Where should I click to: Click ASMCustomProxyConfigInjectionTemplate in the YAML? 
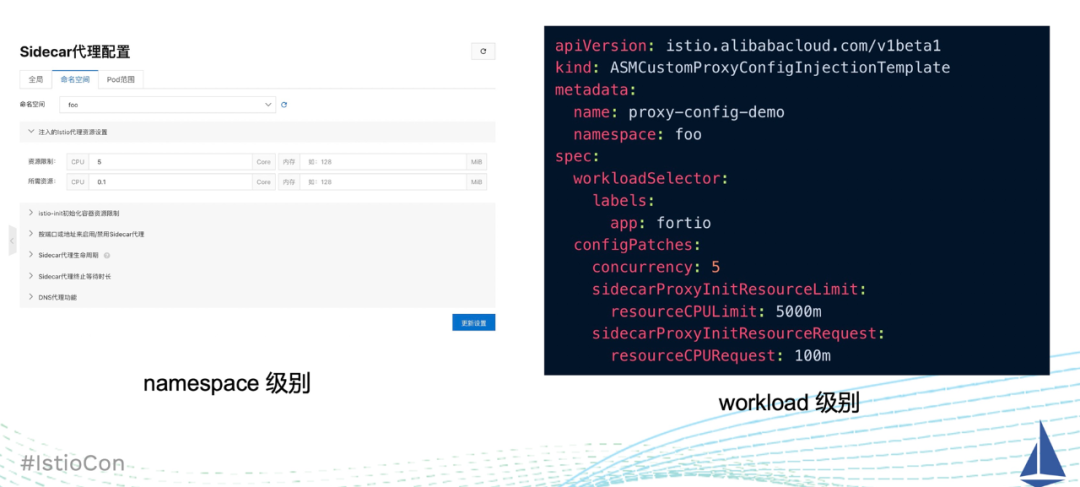coord(780,68)
